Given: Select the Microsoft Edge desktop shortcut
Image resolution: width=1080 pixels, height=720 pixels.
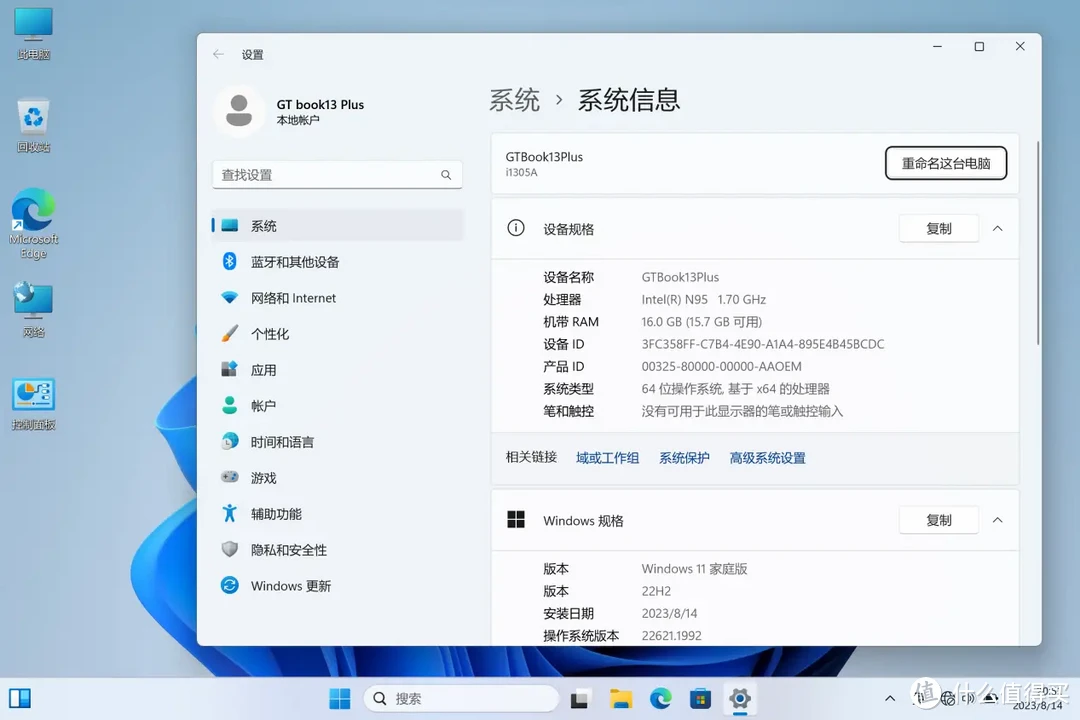Looking at the screenshot, I should click(x=33, y=223).
